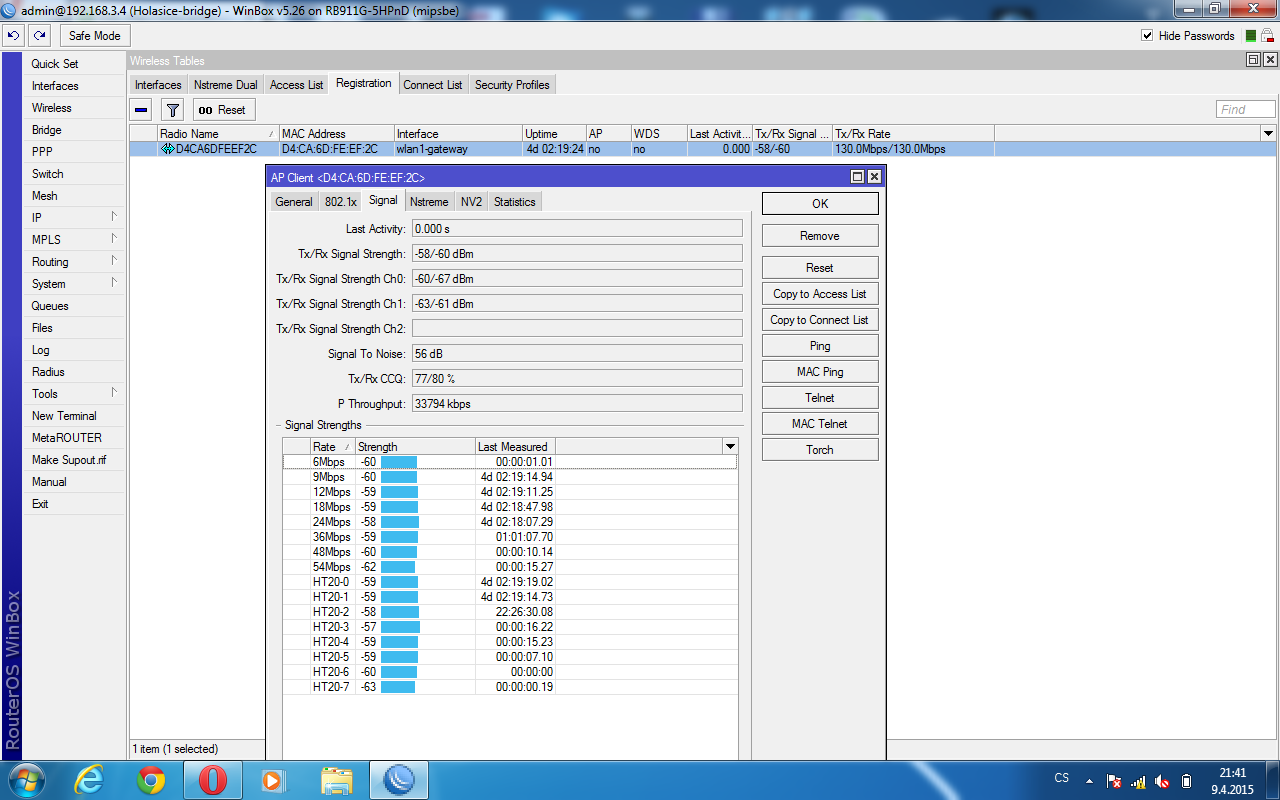Click the Copy to Access List button

click(819, 294)
